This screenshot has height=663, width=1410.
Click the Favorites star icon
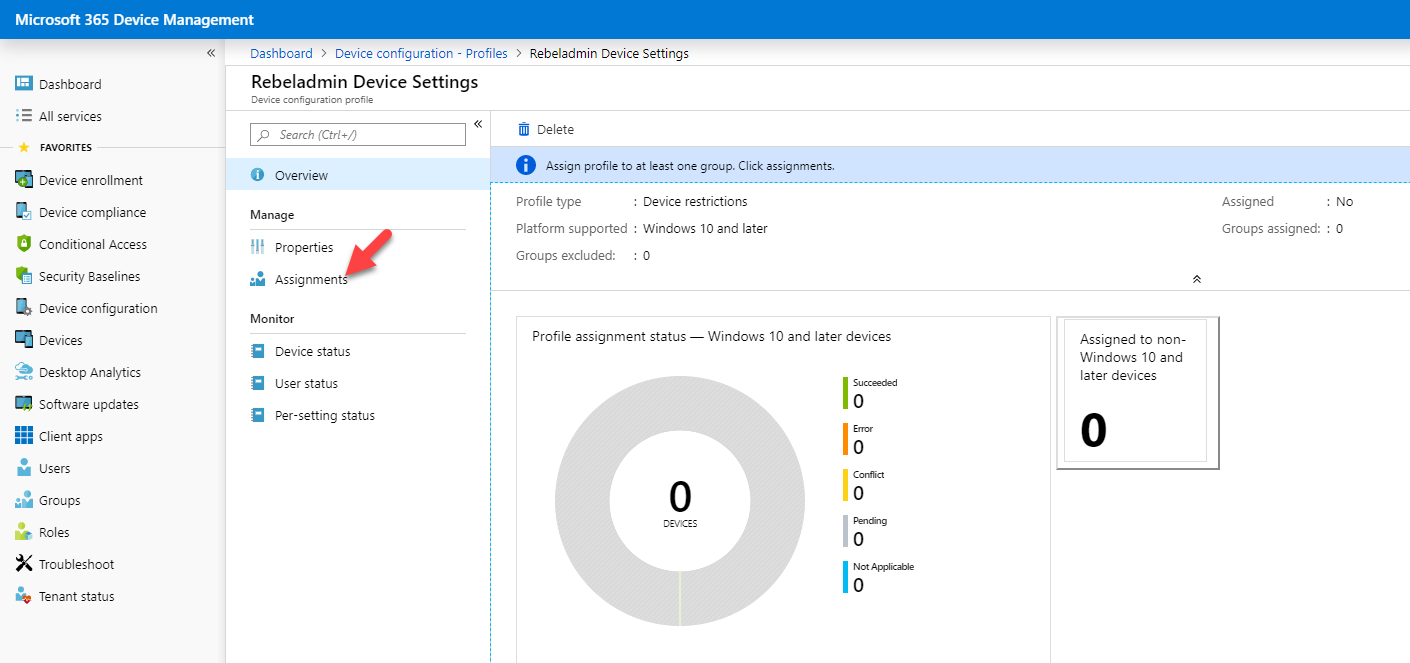pos(24,147)
